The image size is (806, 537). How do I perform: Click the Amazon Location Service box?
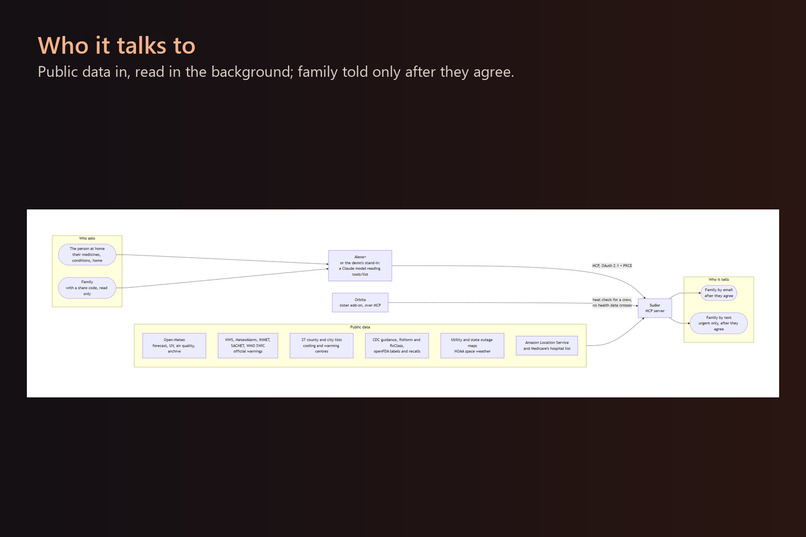click(547, 345)
